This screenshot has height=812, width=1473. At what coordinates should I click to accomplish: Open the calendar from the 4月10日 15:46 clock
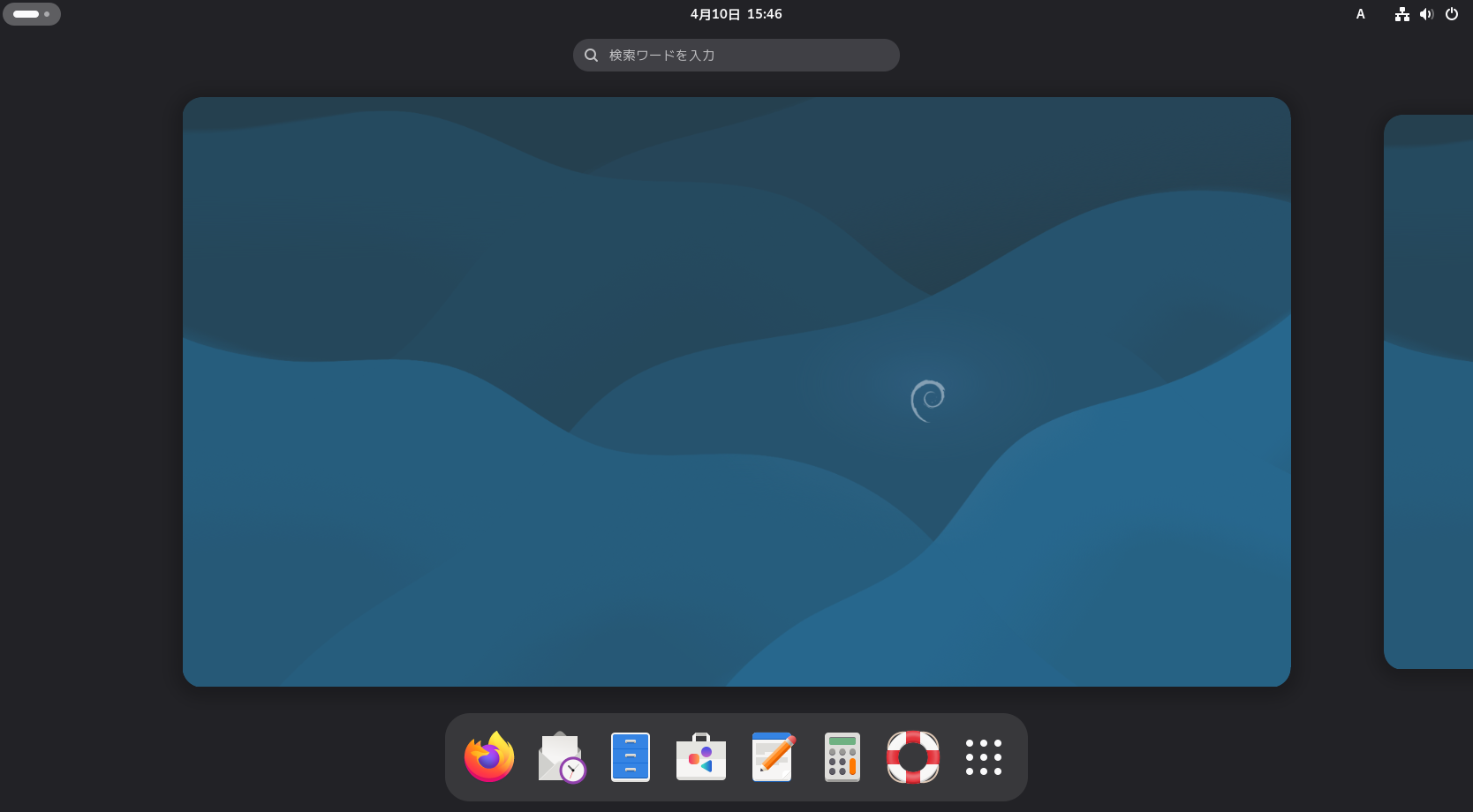(x=736, y=14)
